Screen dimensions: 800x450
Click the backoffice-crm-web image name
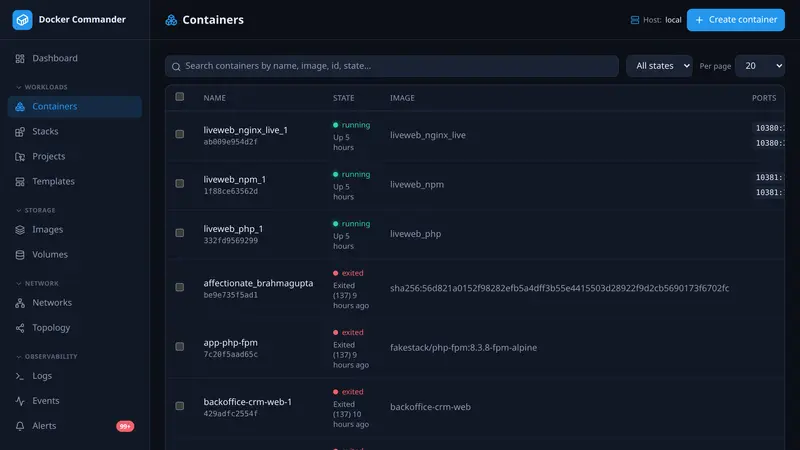click(430, 407)
